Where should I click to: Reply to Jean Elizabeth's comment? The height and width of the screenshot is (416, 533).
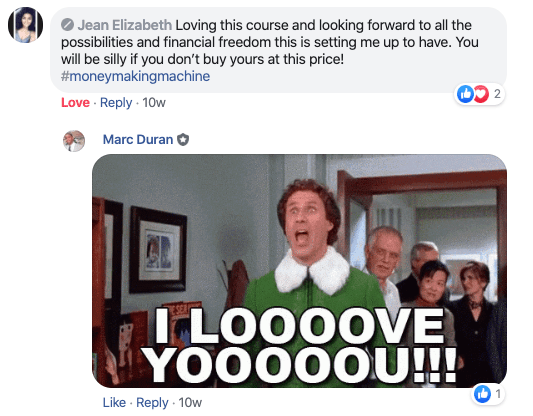(x=116, y=103)
